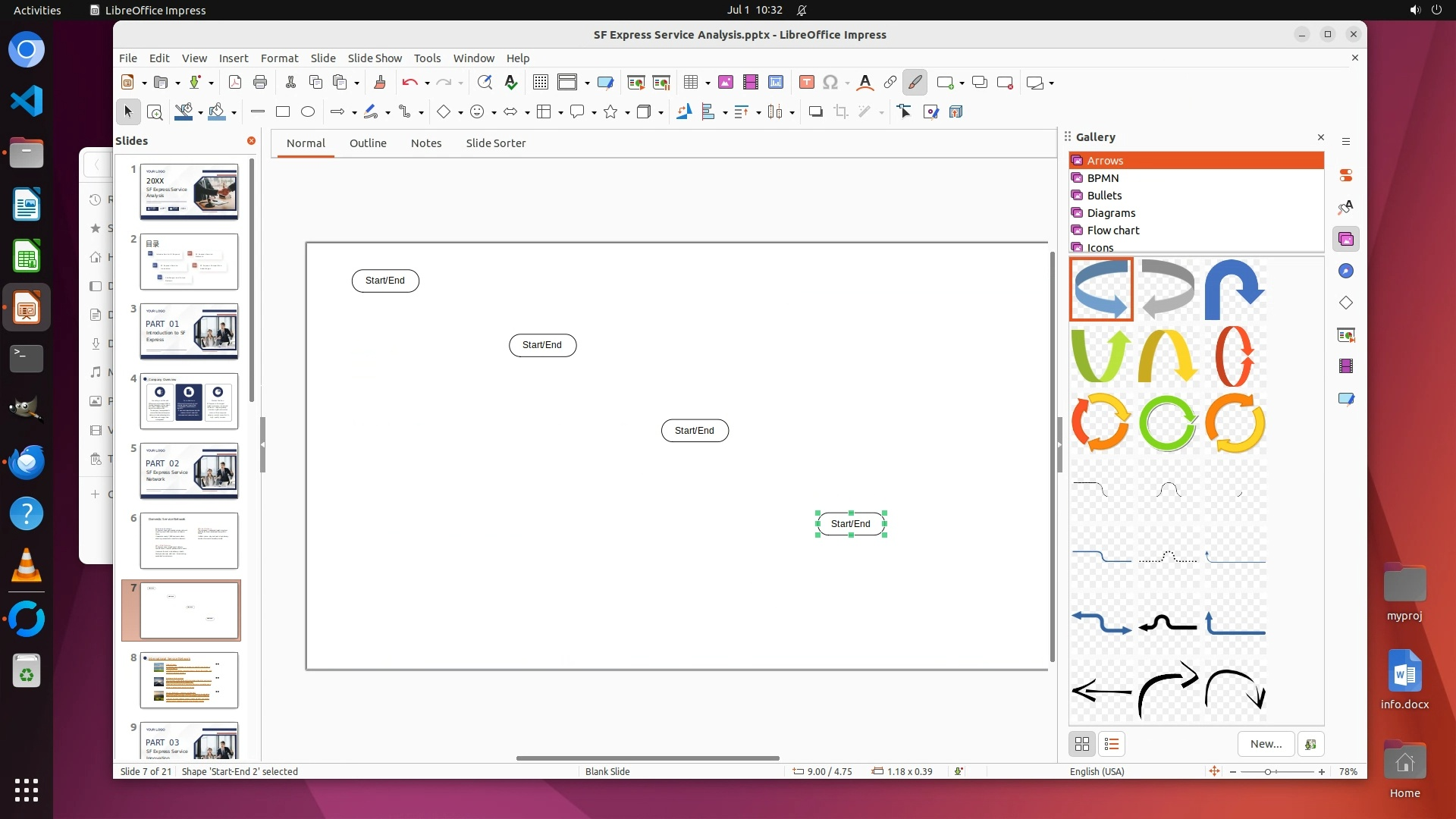1456x819 pixels.
Task: Expand the Undo history dropdown arrow
Action: click(x=427, y=83)
